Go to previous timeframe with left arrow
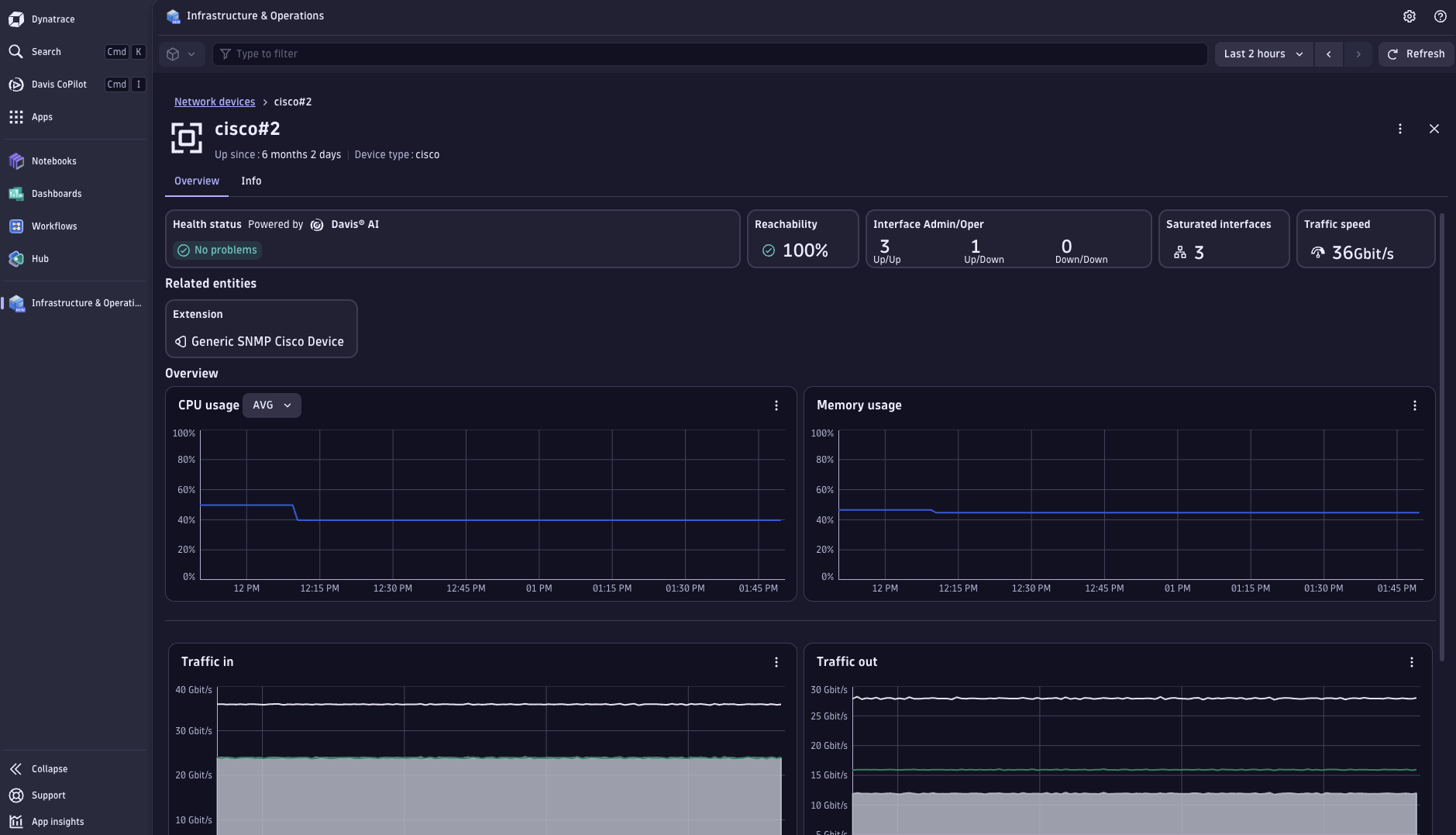Image resolution: width=1456 pixels, height=835 pixels. (1329, 54)
